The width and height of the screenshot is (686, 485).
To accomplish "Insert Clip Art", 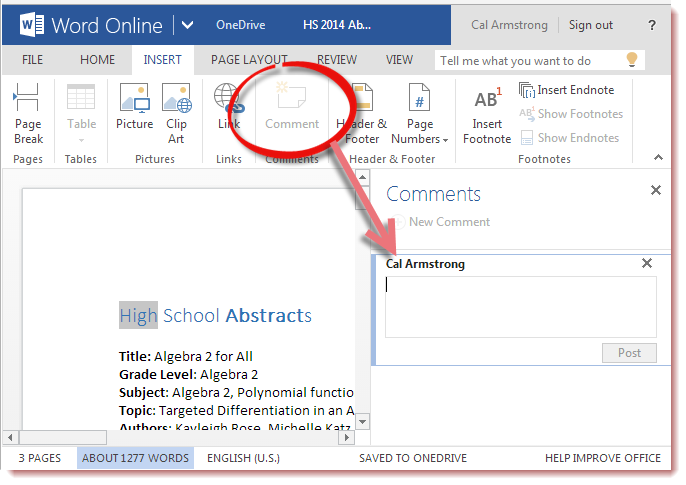I will (x=176, y=114).
